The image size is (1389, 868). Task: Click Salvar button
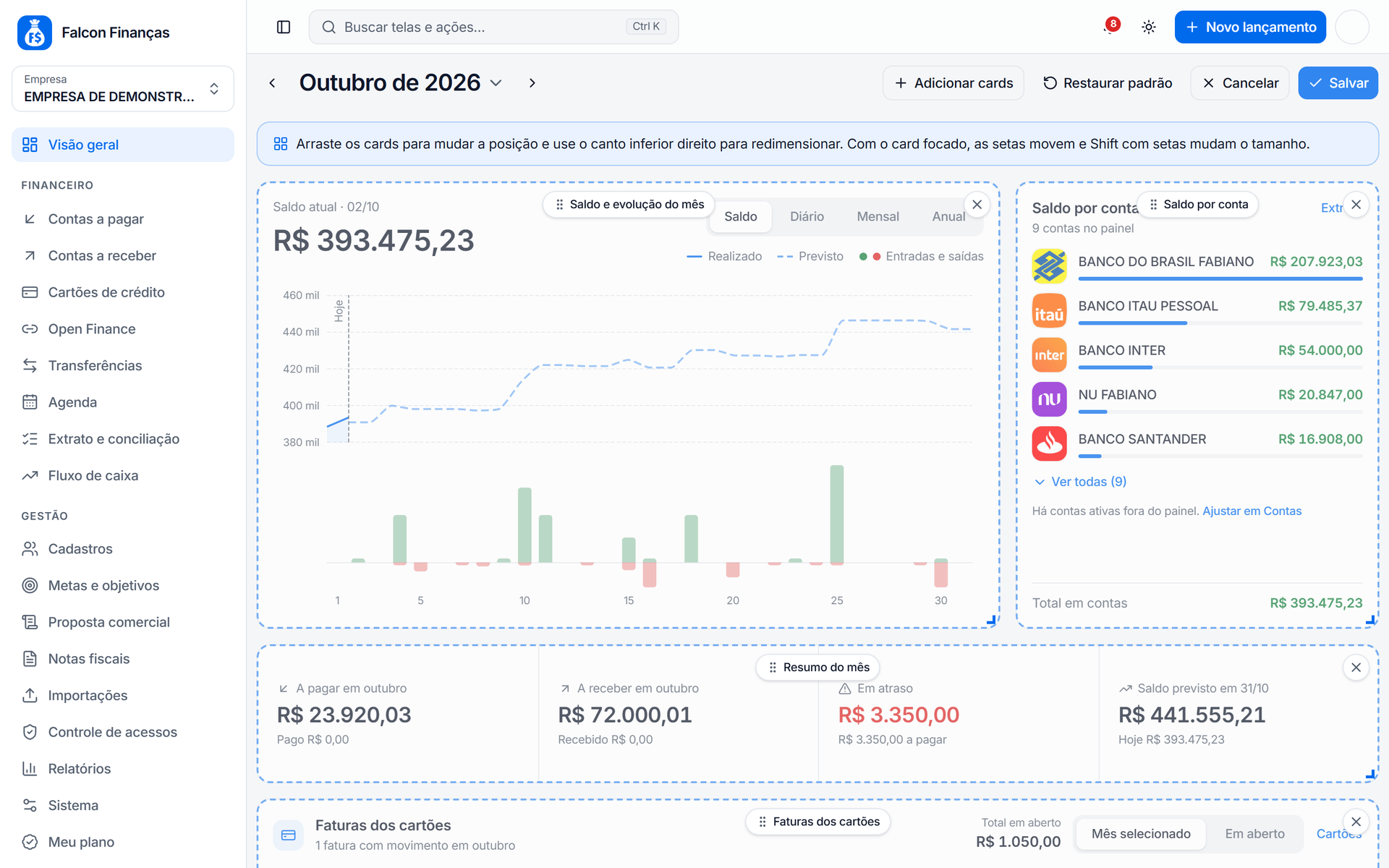[x=1338, y=83]
